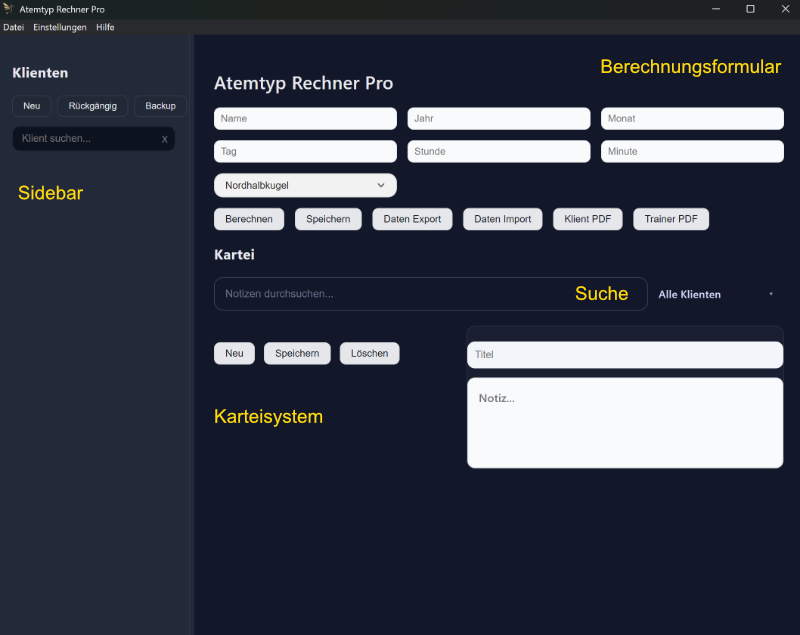Click the Backup button

coord(160,106)
